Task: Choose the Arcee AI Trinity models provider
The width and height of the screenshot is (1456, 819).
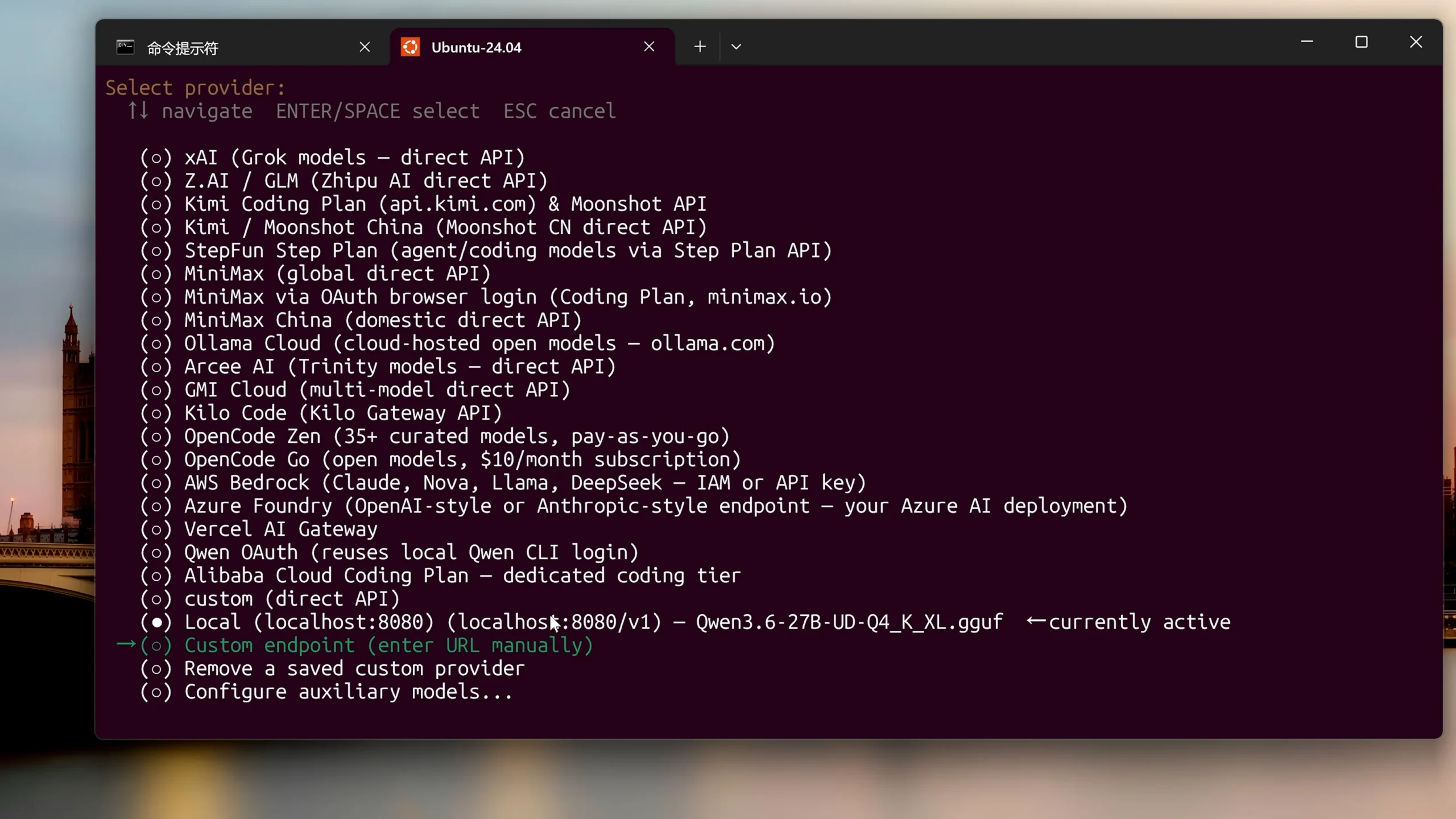Action: 378,367
